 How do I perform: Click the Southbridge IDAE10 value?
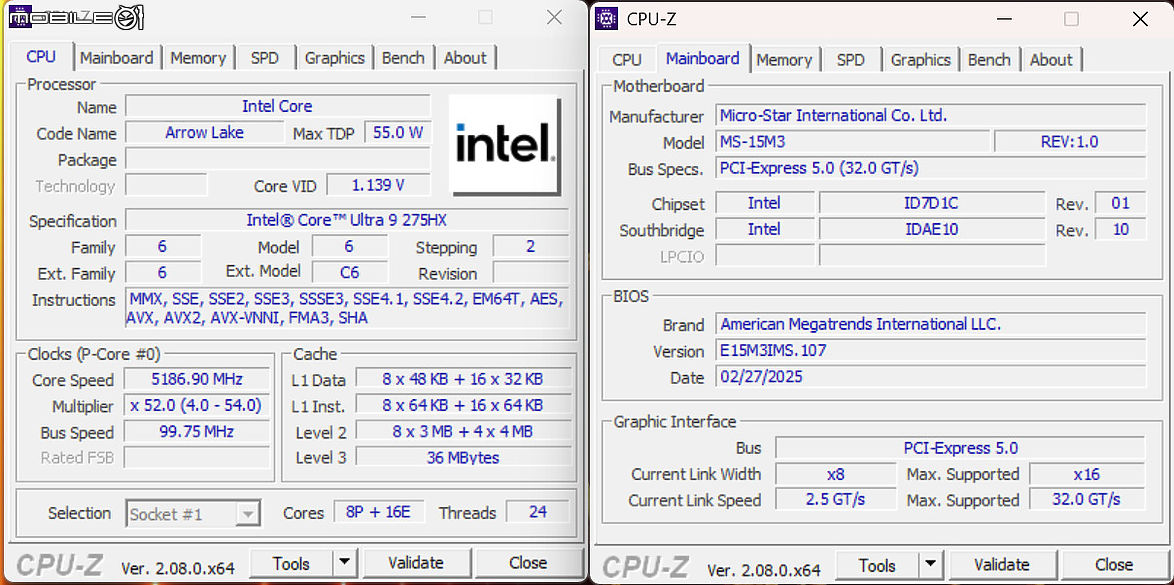(931, 229)
